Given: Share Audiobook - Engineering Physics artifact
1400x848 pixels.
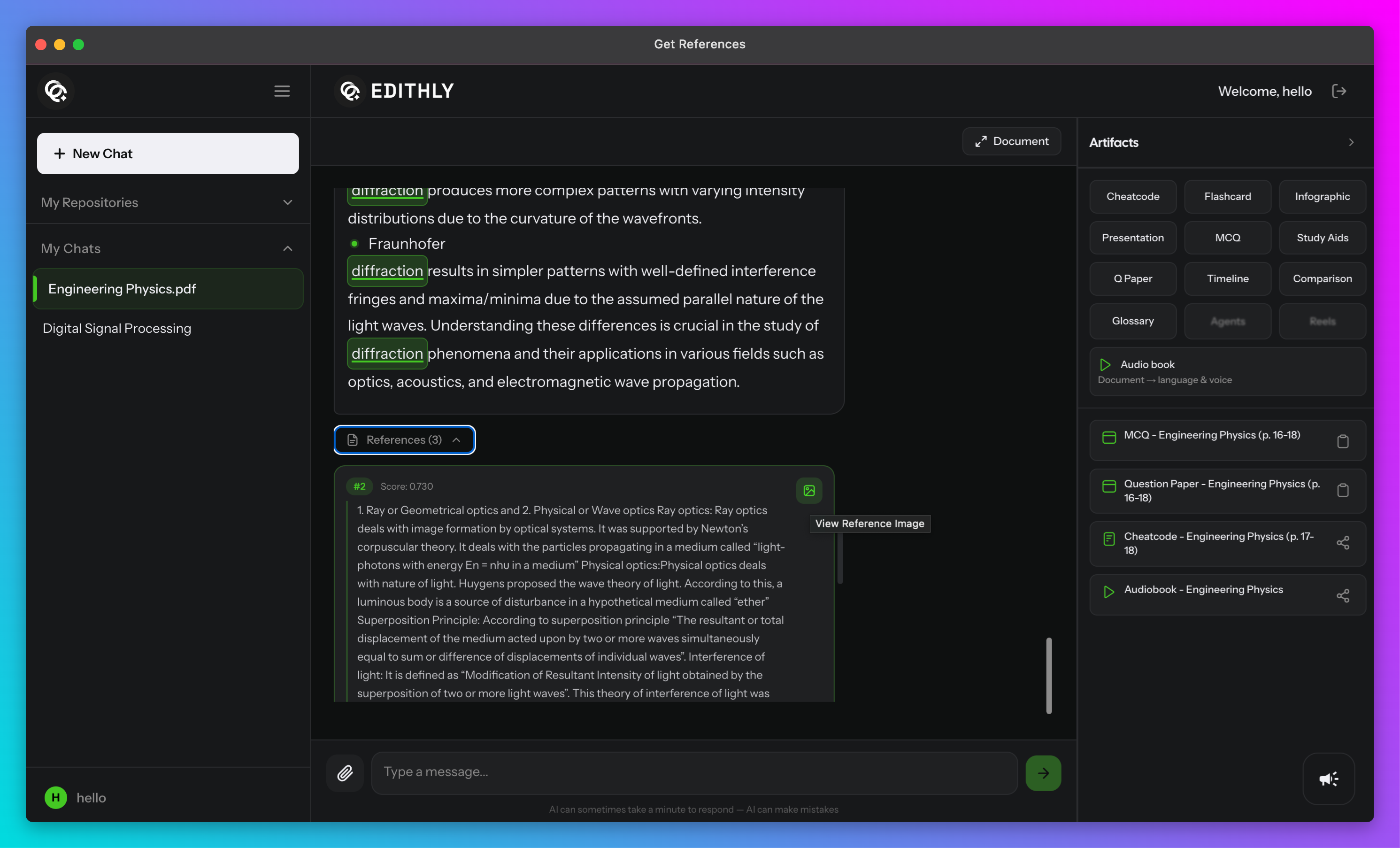Looking at the screenshot, I should point(1343,596).
